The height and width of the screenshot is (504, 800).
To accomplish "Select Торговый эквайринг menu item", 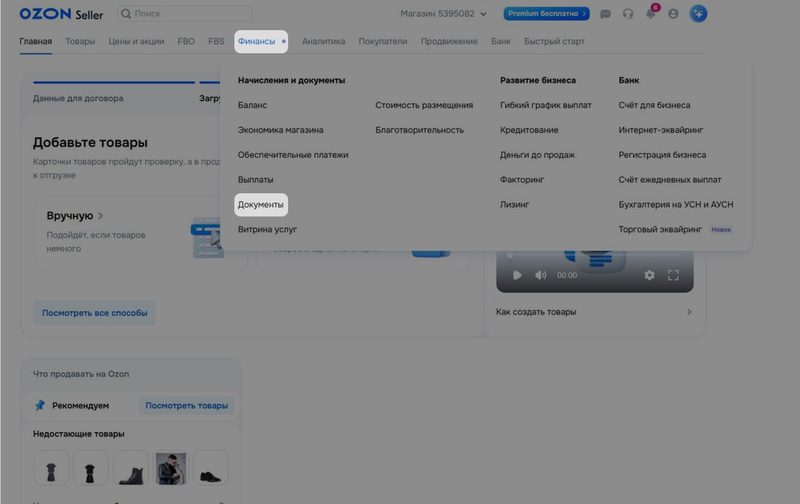I will (660, 230).
